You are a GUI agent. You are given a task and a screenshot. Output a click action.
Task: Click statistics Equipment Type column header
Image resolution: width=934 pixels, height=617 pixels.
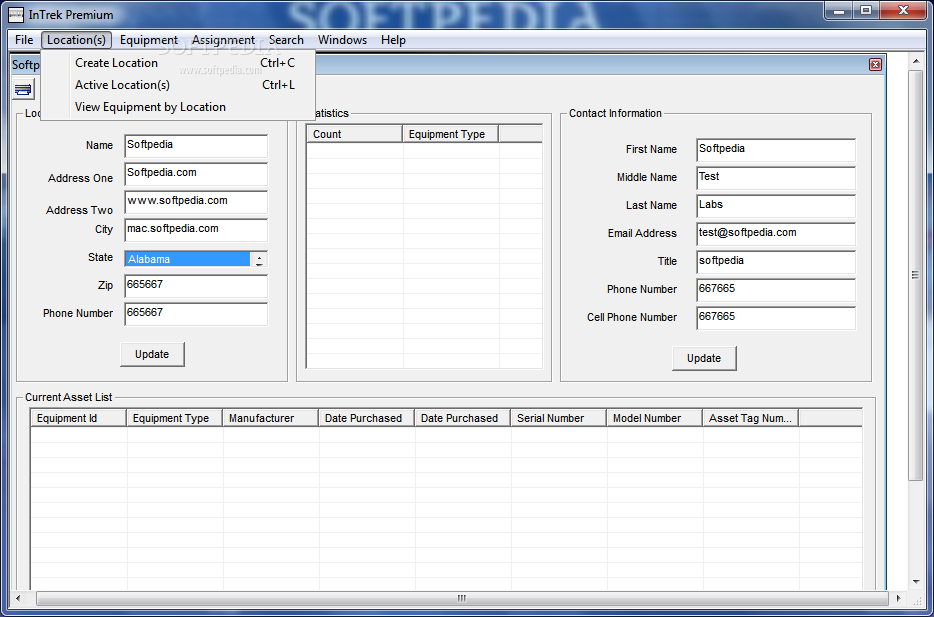(451, 134)
